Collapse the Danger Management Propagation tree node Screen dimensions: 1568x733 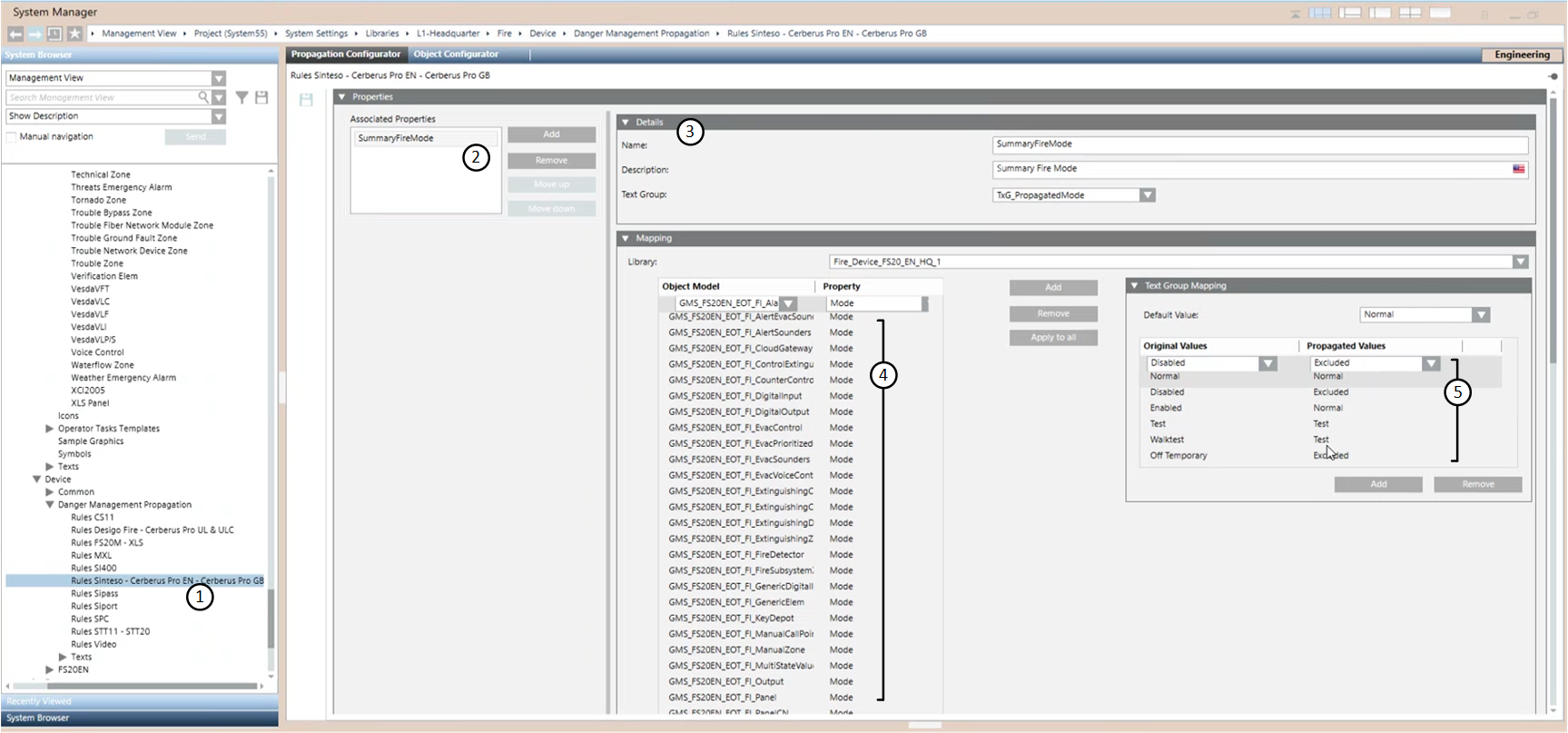(x=50, y=505)
